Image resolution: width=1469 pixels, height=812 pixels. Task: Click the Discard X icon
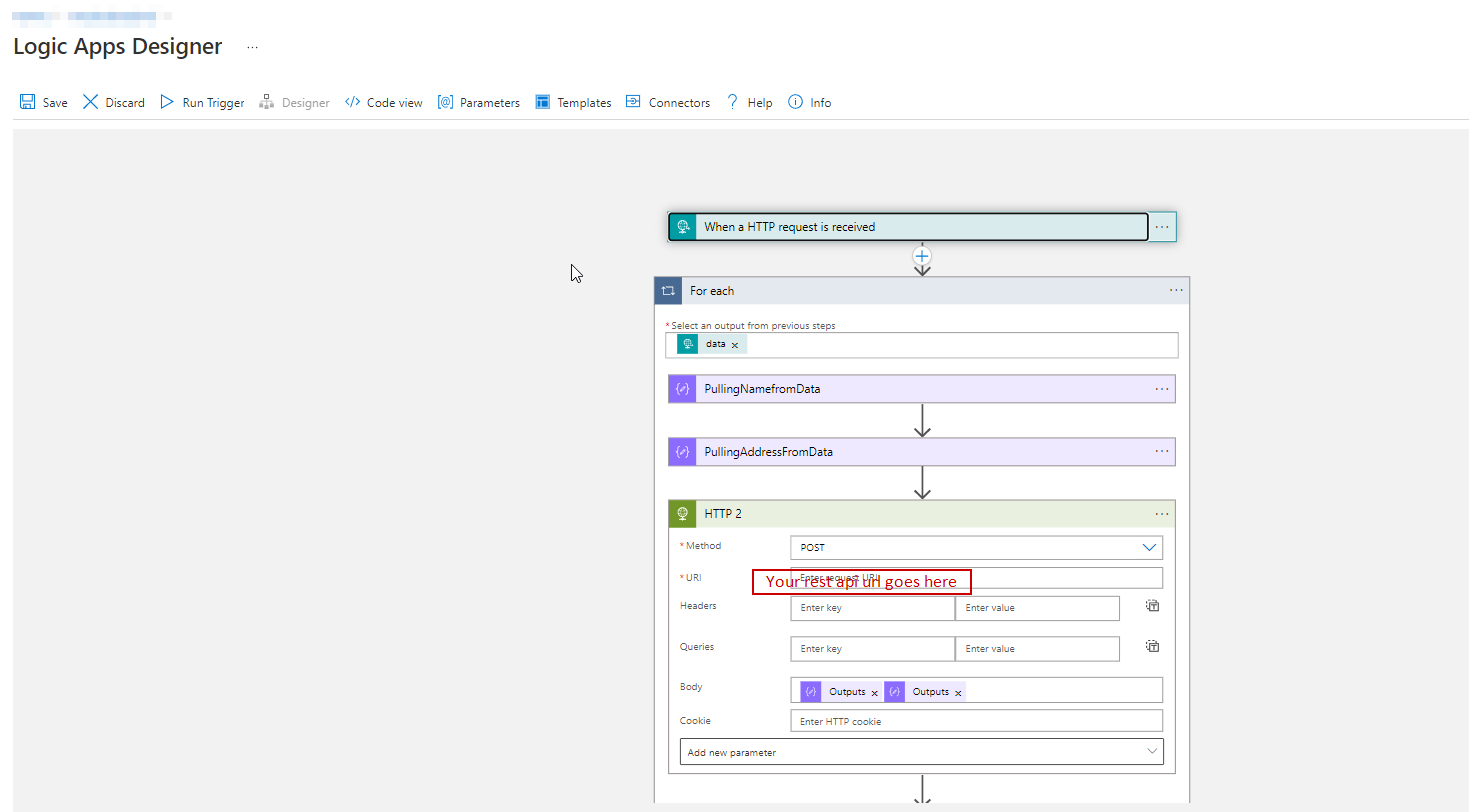[91, 102]
